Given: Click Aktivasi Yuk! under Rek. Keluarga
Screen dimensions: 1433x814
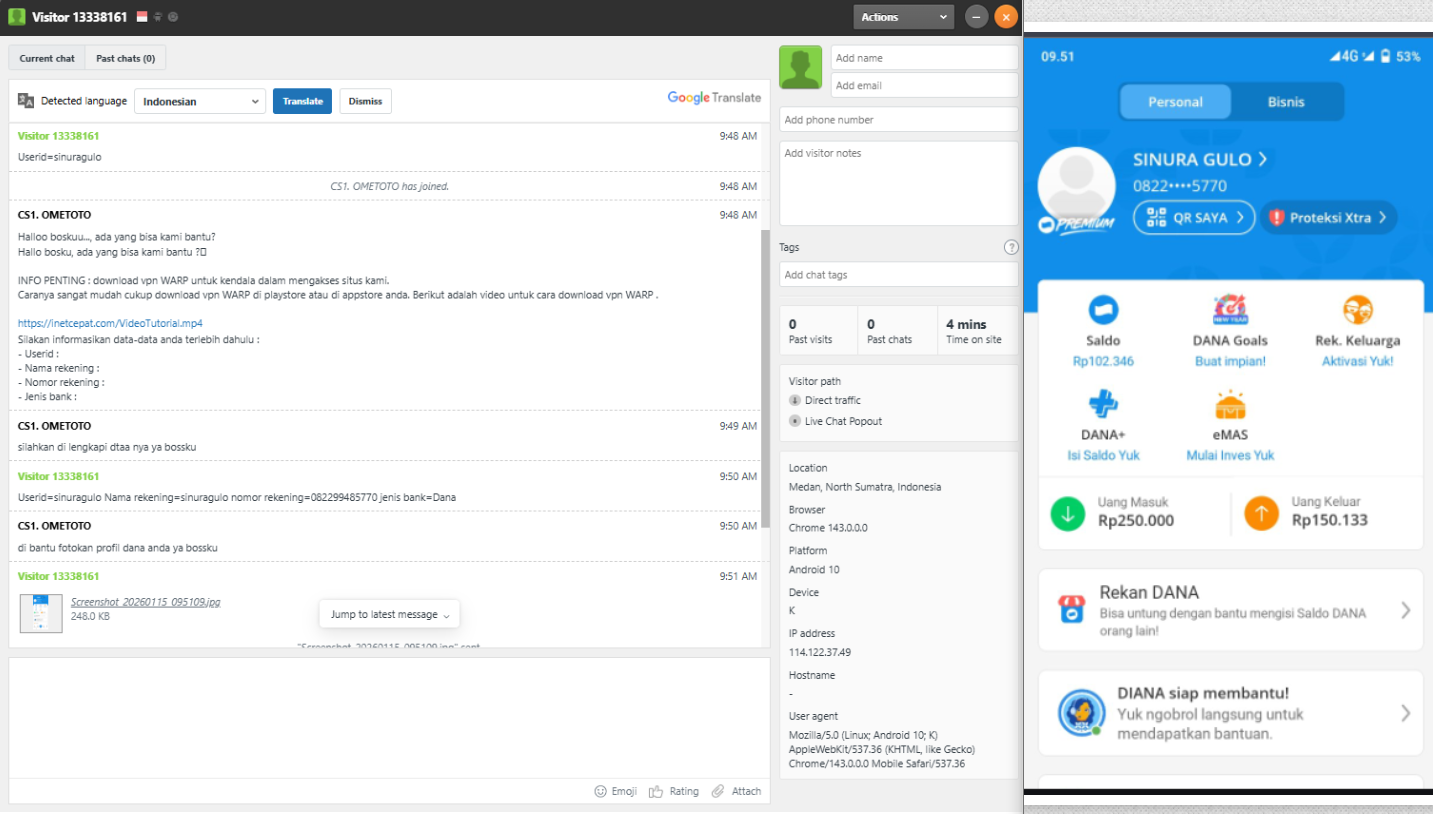Looking at the screenshot, I should point(1357,361).
